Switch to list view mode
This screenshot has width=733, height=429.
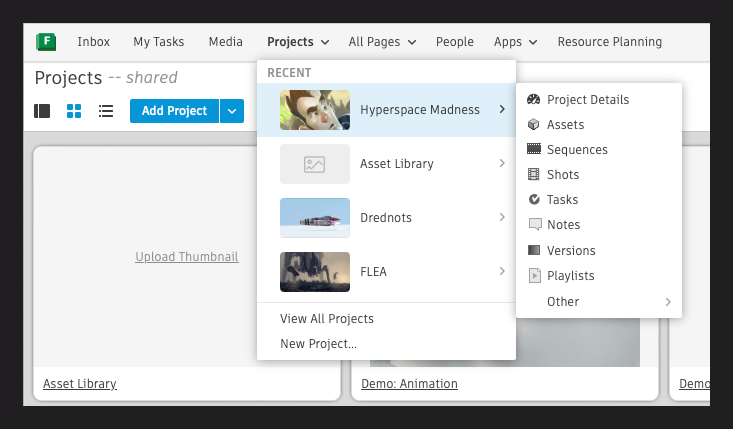coord(106,111)
